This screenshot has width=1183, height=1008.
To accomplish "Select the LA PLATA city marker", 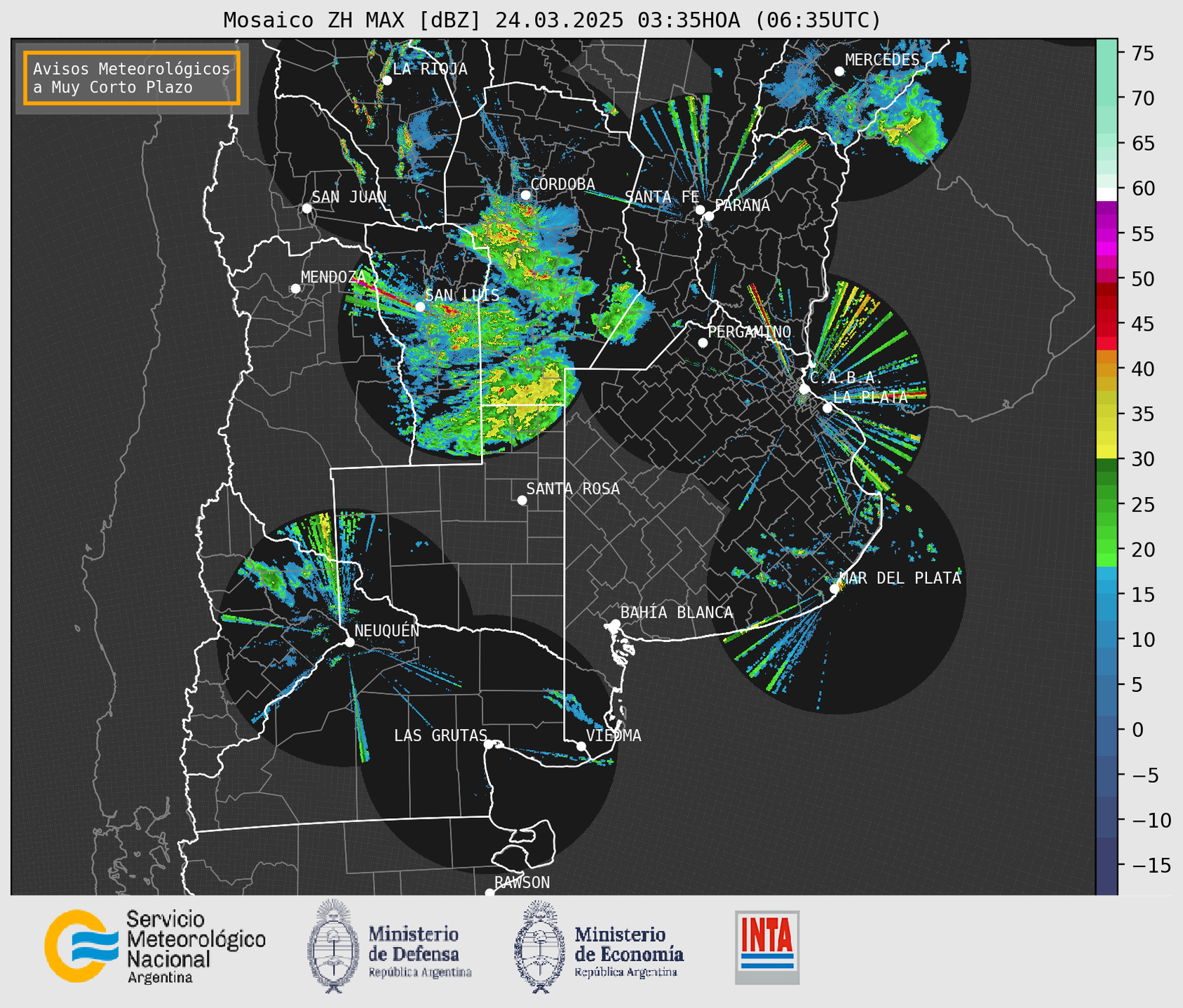I will [827, 408].
